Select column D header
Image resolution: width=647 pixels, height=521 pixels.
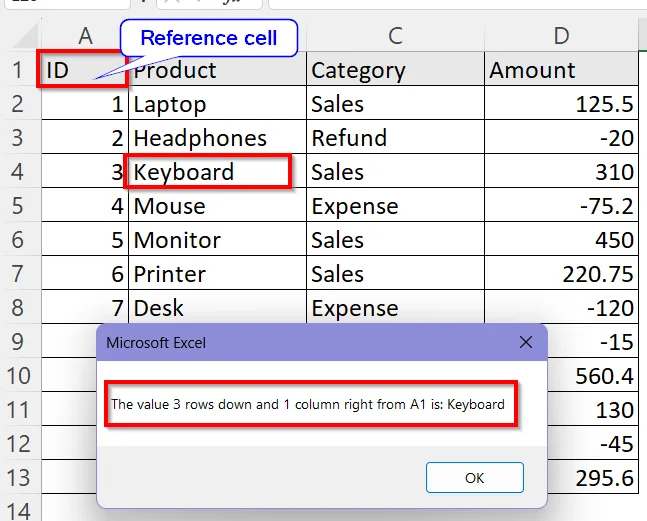tap(561, 36)
